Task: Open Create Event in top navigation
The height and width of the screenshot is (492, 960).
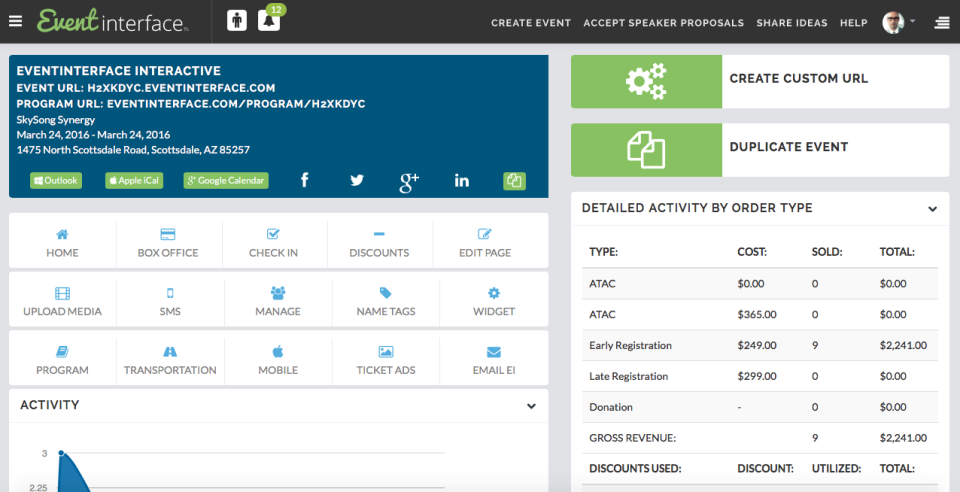Action: point(531,23)
